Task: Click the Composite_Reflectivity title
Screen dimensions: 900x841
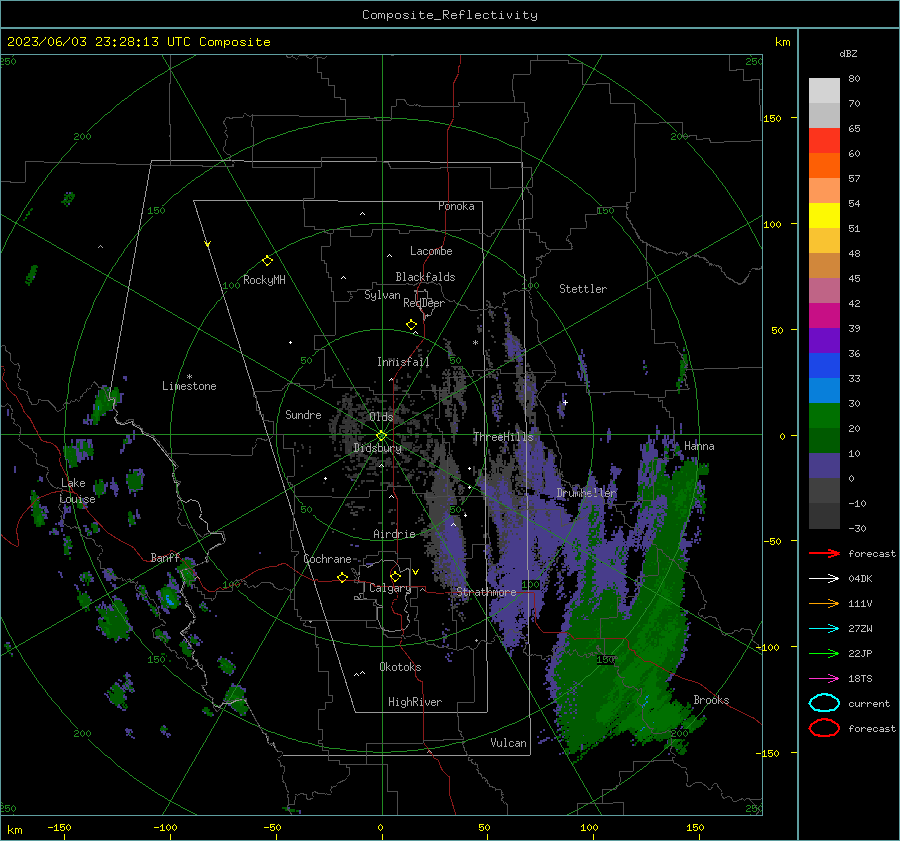Action: (x=450, y=15)
